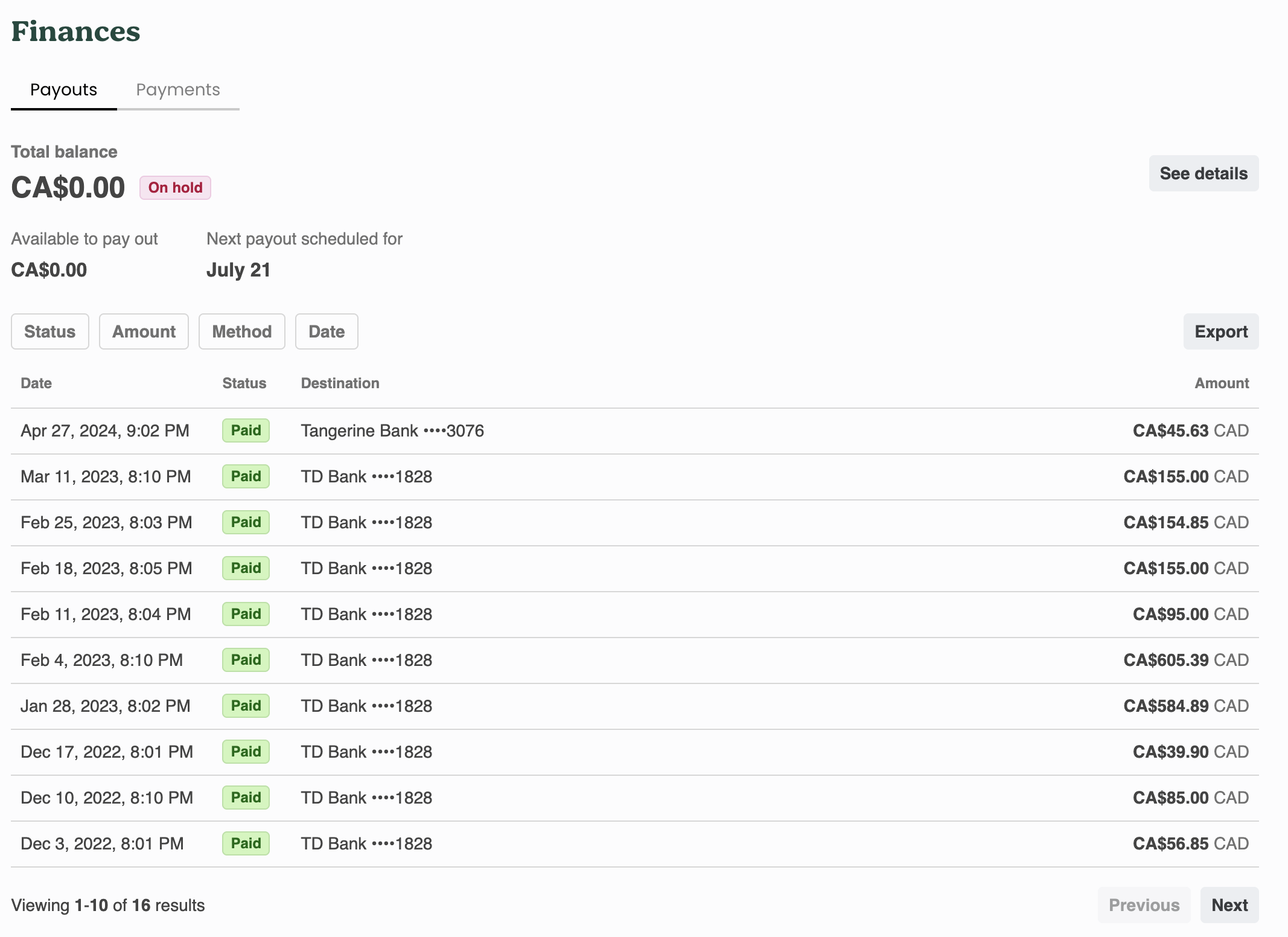Go to Next results page
The width and height of the screenshot is (1288, 937).
[x=1229, y=905]
